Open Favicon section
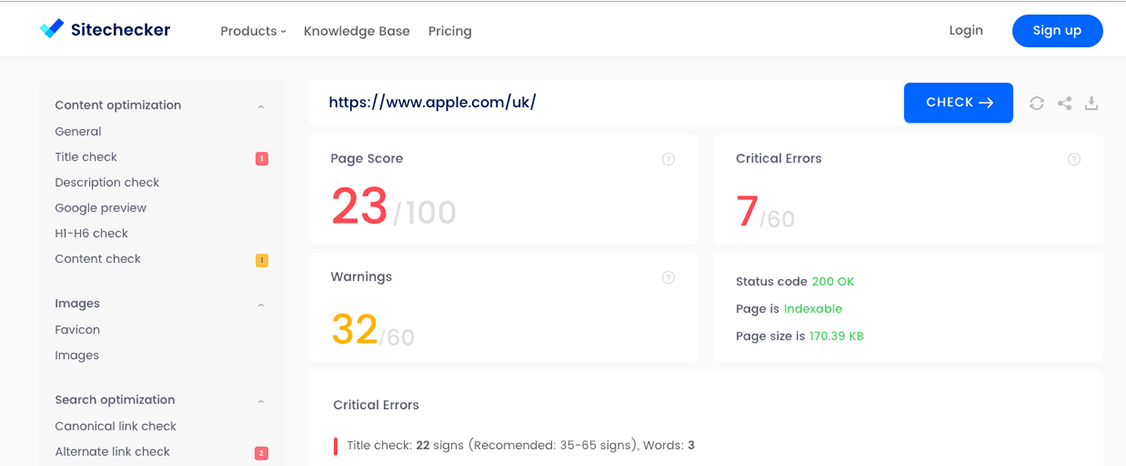 pos(78,330)
